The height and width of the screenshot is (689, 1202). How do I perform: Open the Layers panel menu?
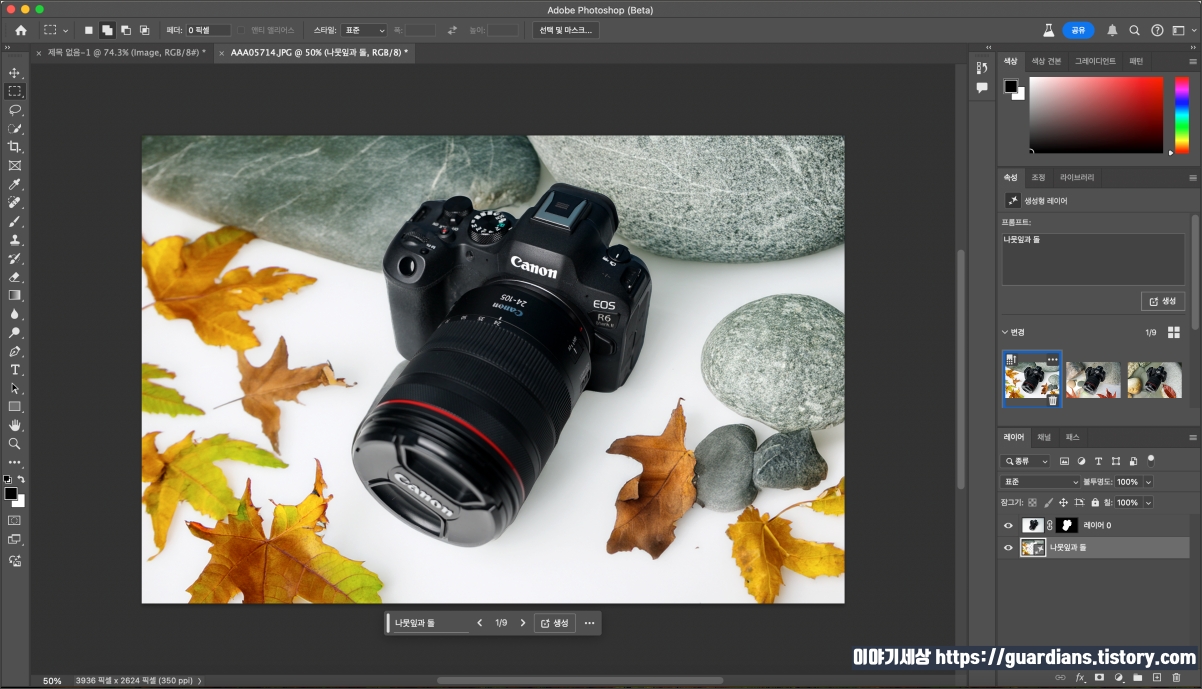click(1192, 437)
